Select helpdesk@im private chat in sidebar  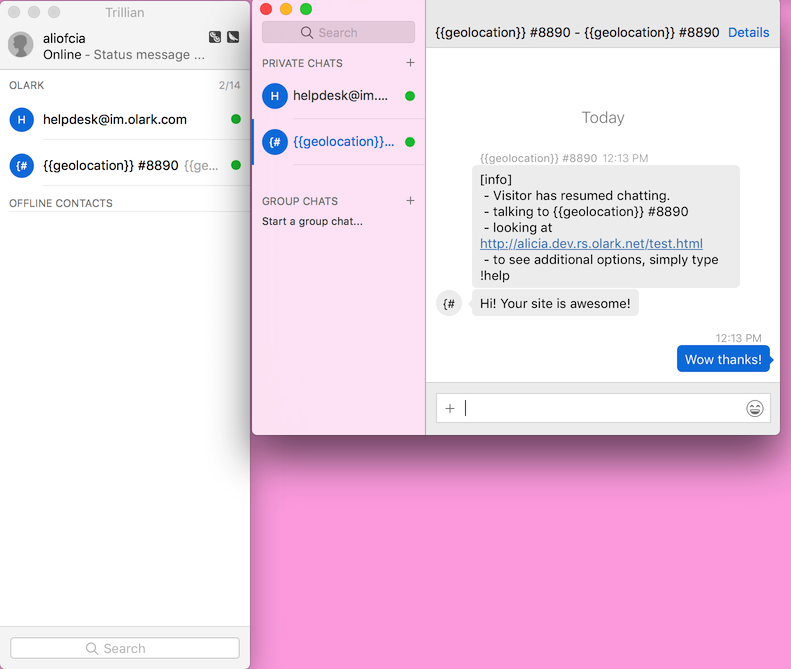338,96
